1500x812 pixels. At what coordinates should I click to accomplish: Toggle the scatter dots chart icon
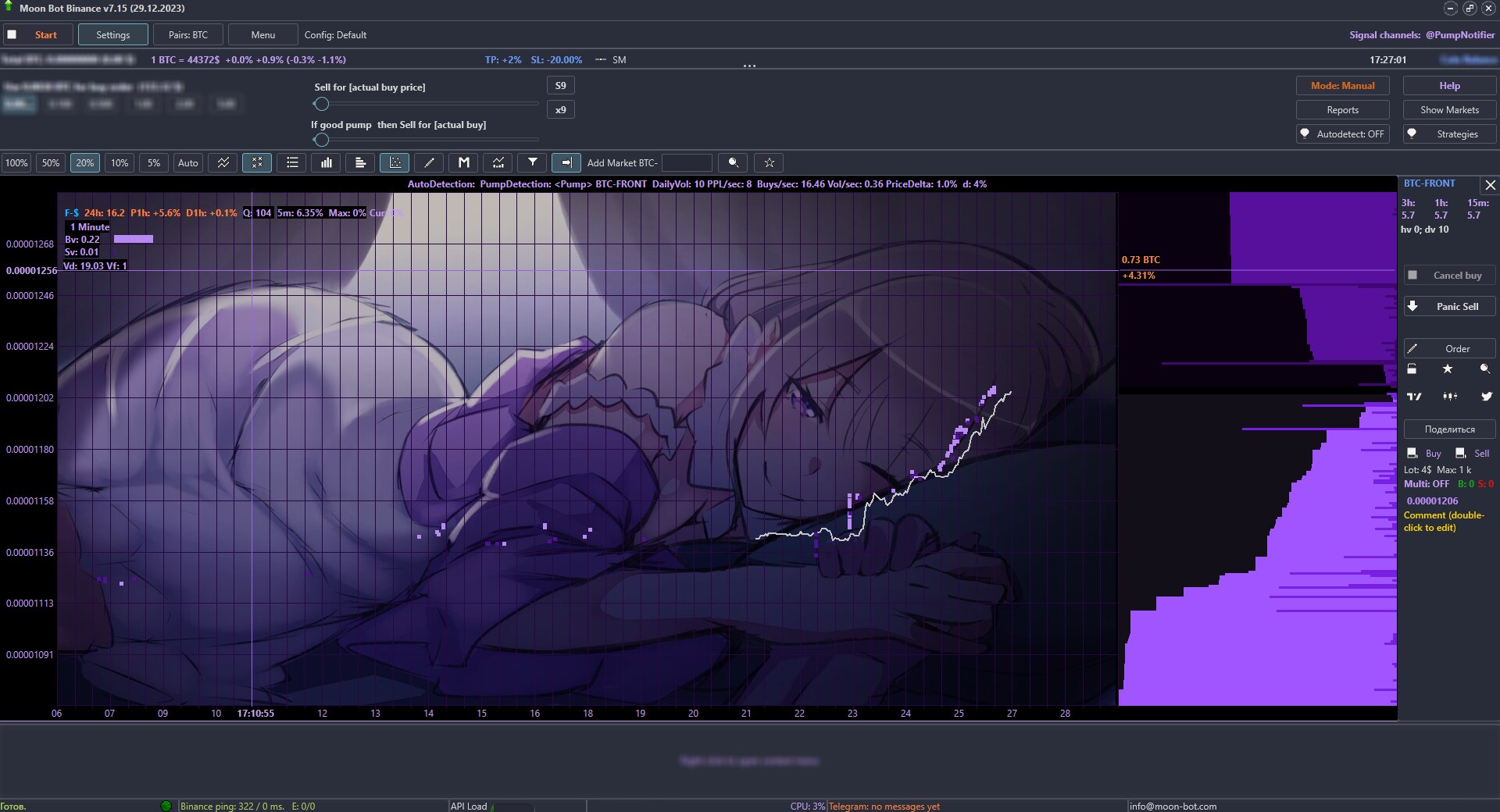tap(395, 162)
